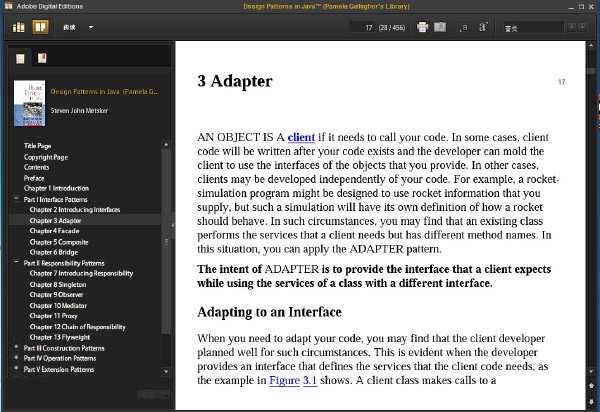Open Copyright Page entry
600x412 pixels.
point(46,157)
